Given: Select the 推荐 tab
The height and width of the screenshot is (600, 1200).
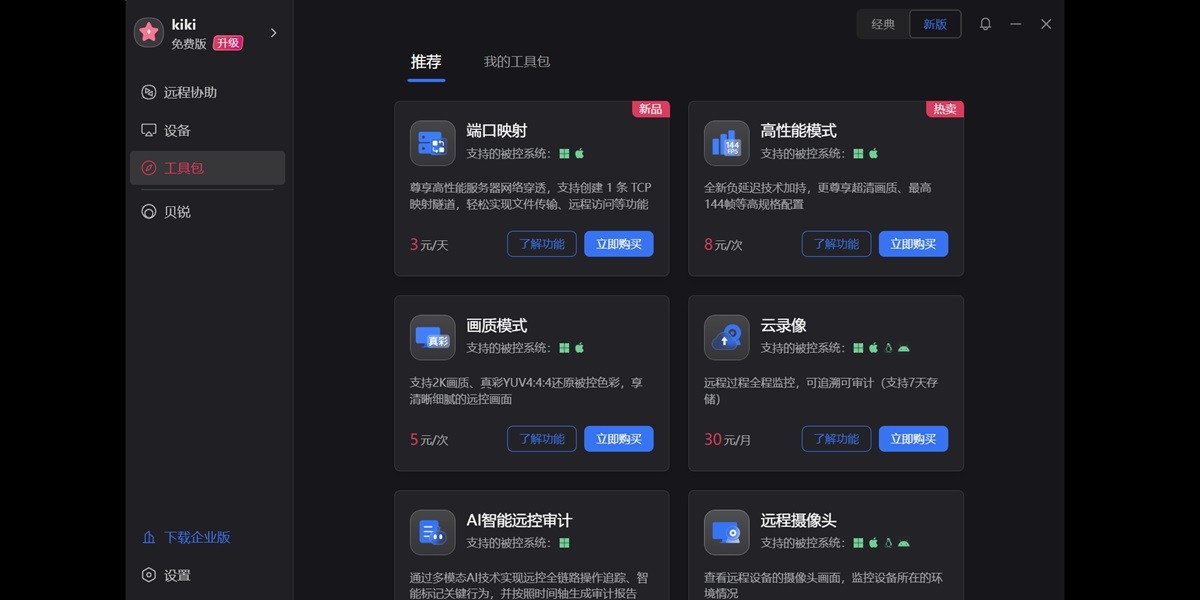Looking at the screenshot, I should (427, 61).
